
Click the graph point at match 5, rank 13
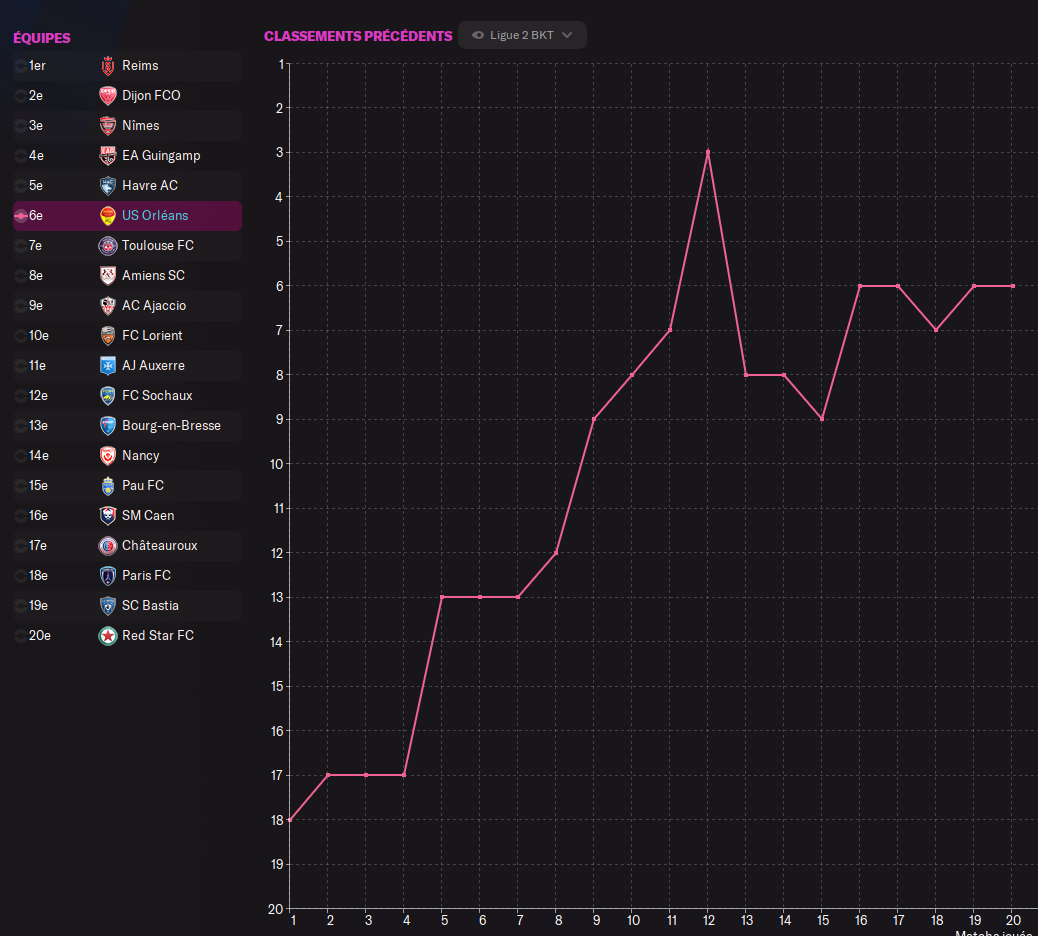point(442,597)
